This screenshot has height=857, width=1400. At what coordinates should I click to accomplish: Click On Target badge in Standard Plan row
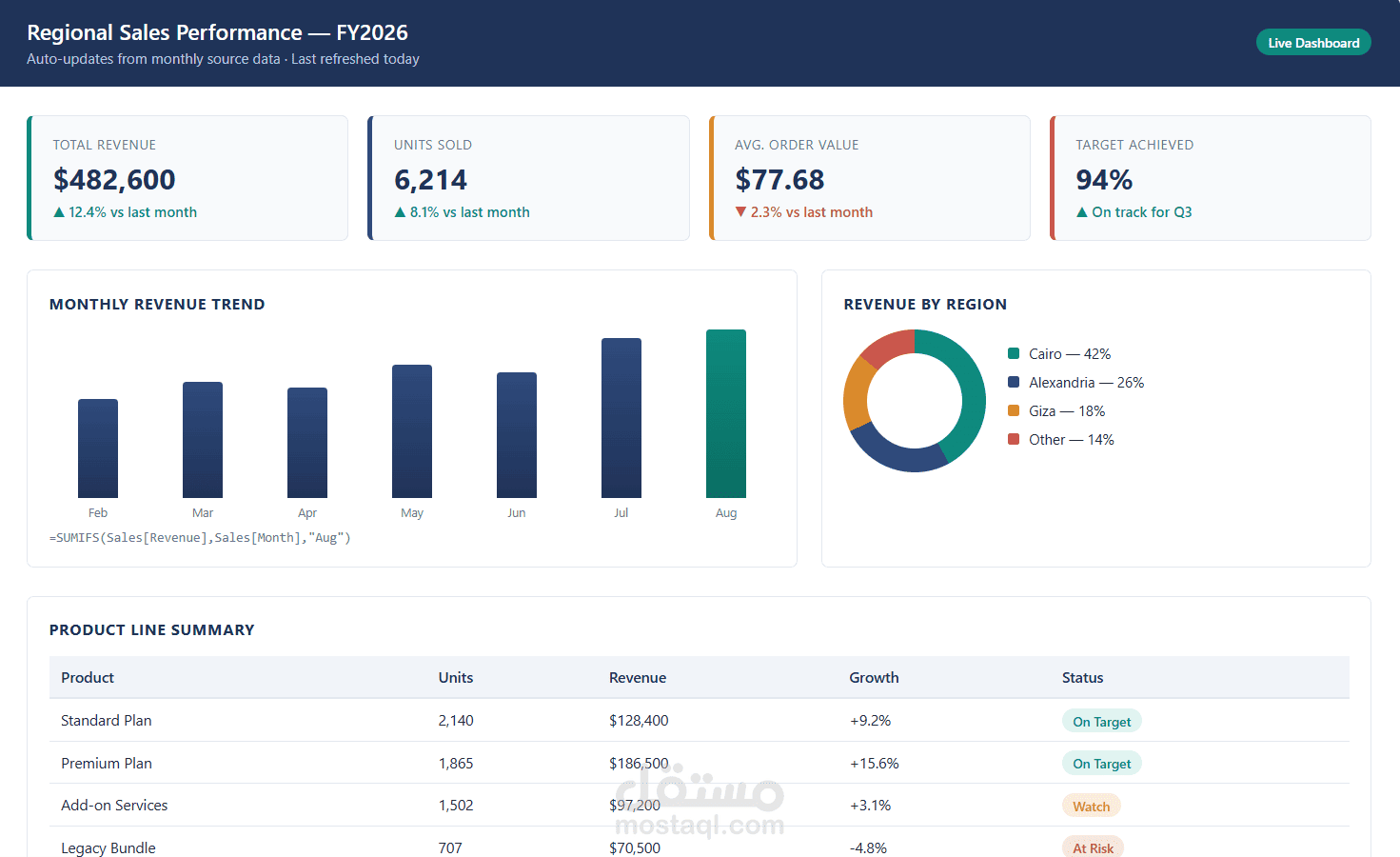pos(1102,722)
